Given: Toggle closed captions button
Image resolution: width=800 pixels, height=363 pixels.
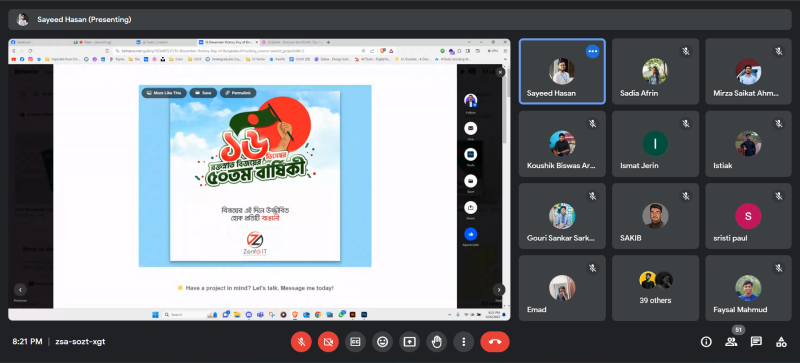Looking at the screenshot, I should [355, 342].
